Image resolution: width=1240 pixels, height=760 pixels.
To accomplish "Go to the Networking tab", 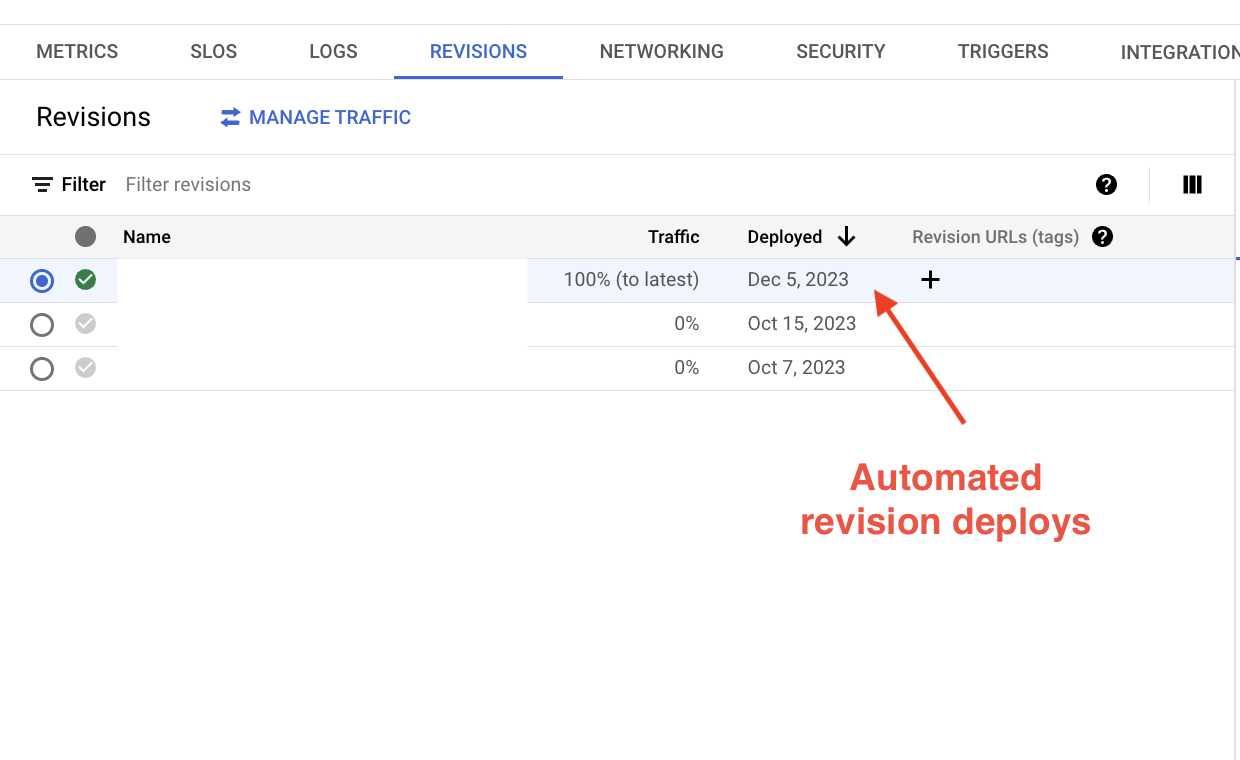I will (x=661, y=52).
